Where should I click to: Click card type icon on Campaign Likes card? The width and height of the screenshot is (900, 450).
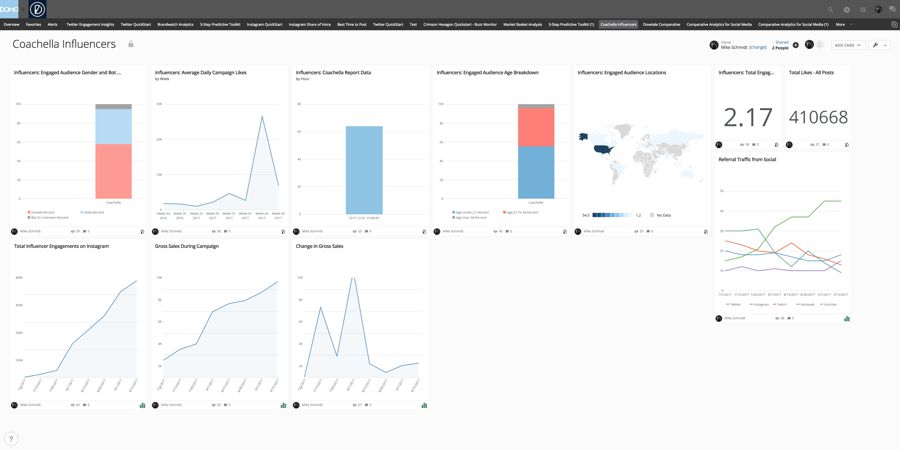tap(283, 231)
